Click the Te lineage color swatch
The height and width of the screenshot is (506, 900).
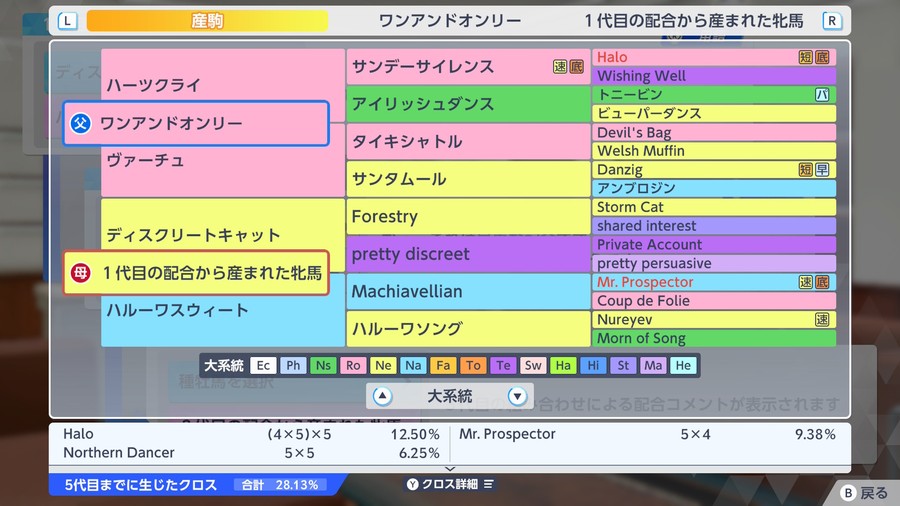(x=503, y=365)
